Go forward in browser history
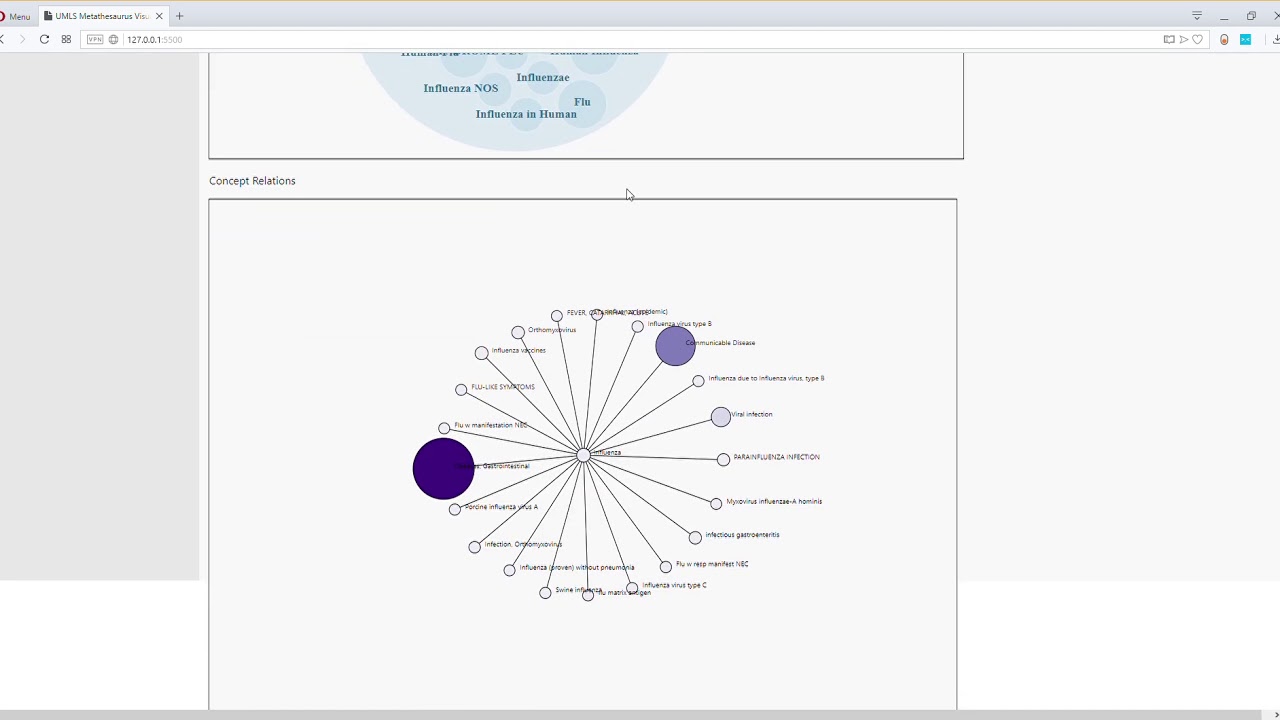The image size is (1280, 720). coord(22,39)
